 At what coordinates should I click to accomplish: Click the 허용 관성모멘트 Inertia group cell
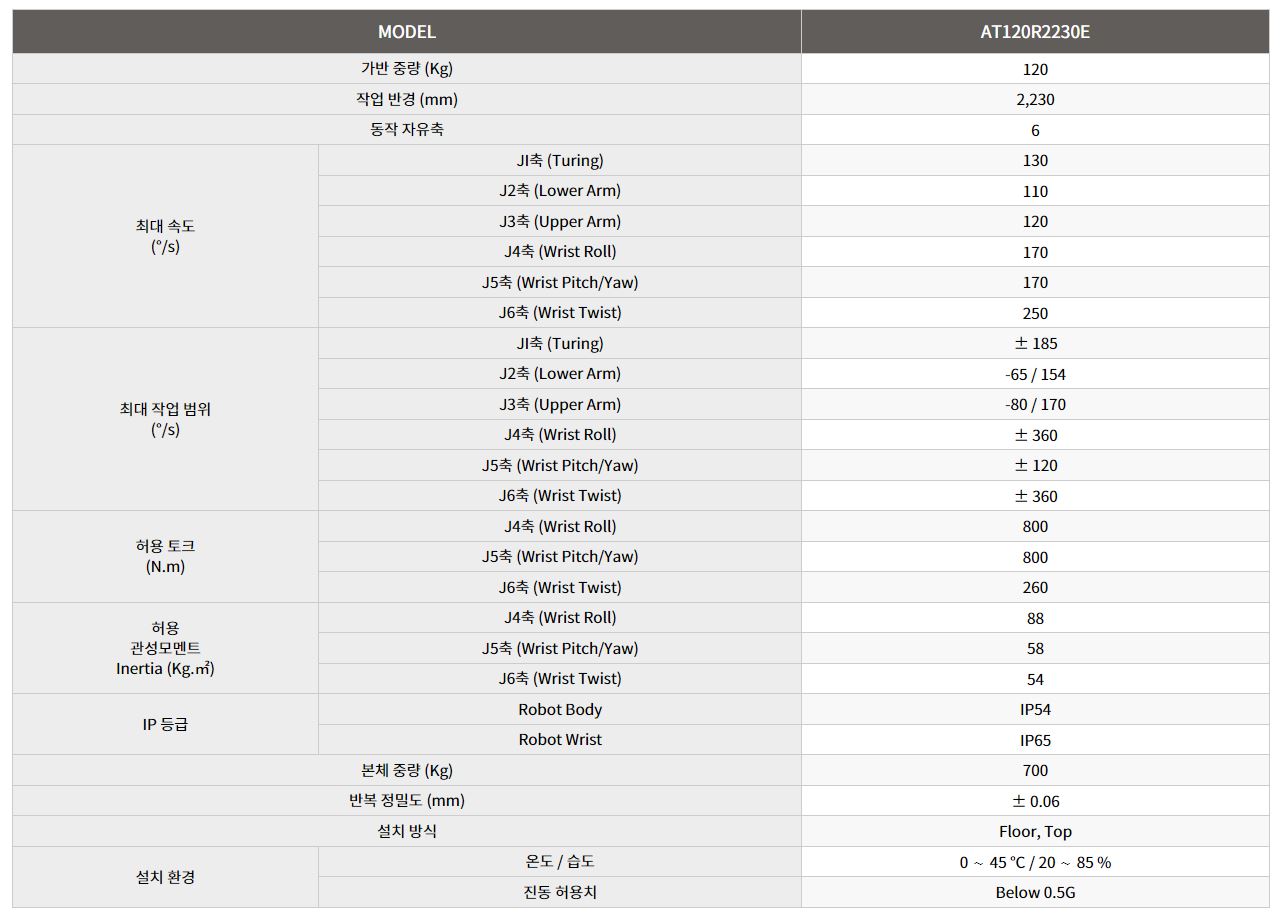pos(165,648)
